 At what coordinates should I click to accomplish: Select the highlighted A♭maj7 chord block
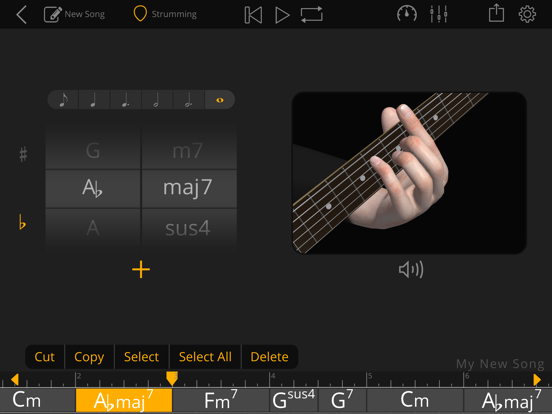click(124, 401)
